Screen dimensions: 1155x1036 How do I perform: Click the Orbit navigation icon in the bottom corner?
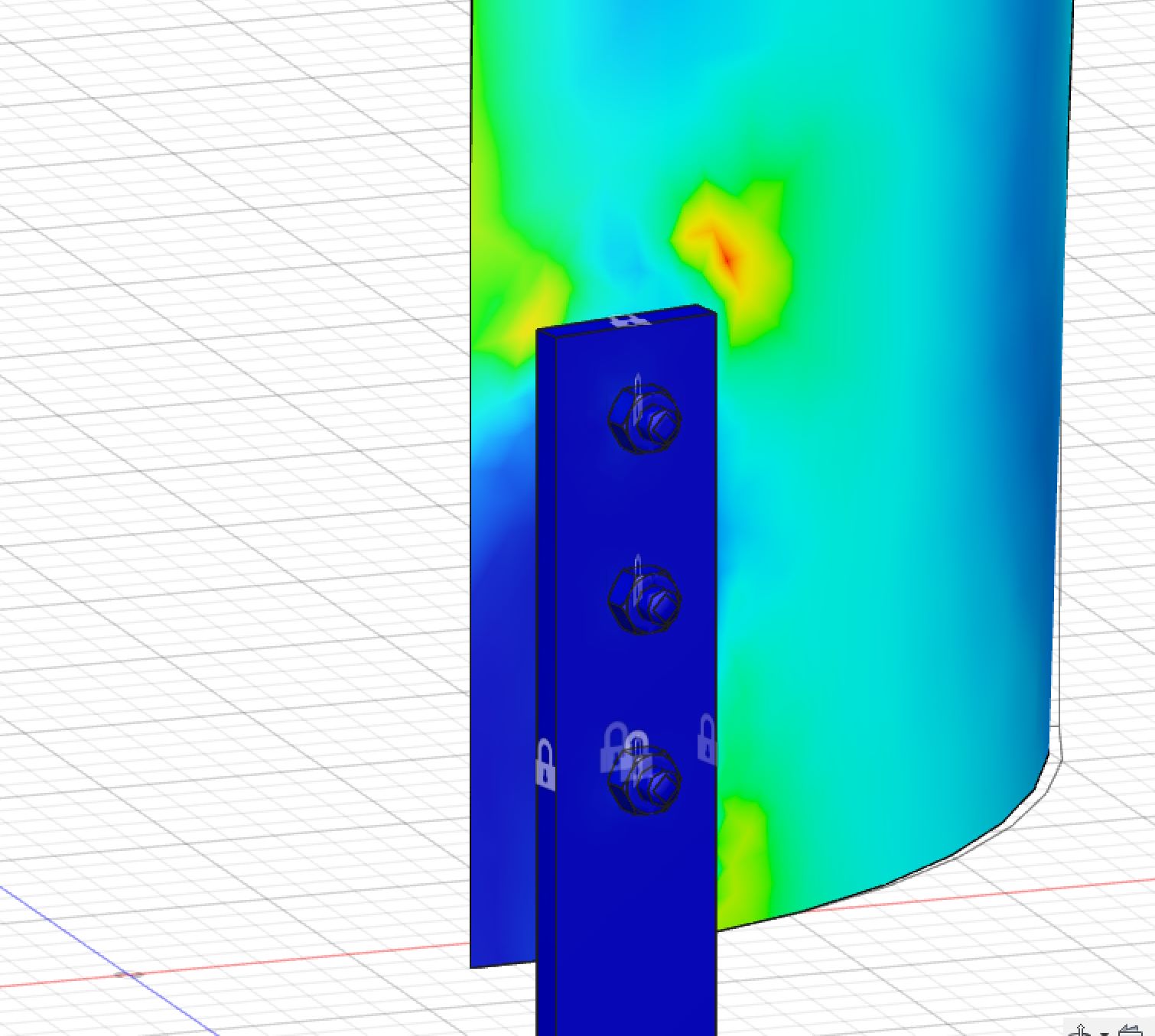[1081, 1029]
